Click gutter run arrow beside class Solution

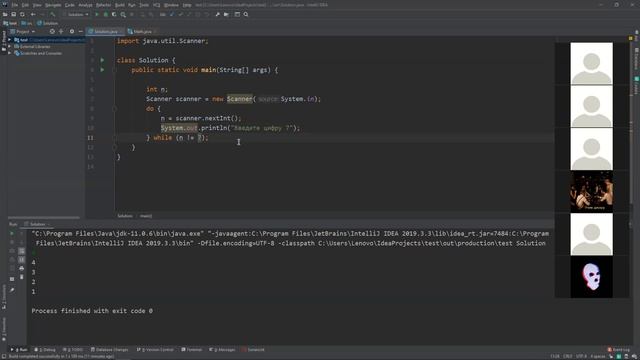(x=102, y=60)
